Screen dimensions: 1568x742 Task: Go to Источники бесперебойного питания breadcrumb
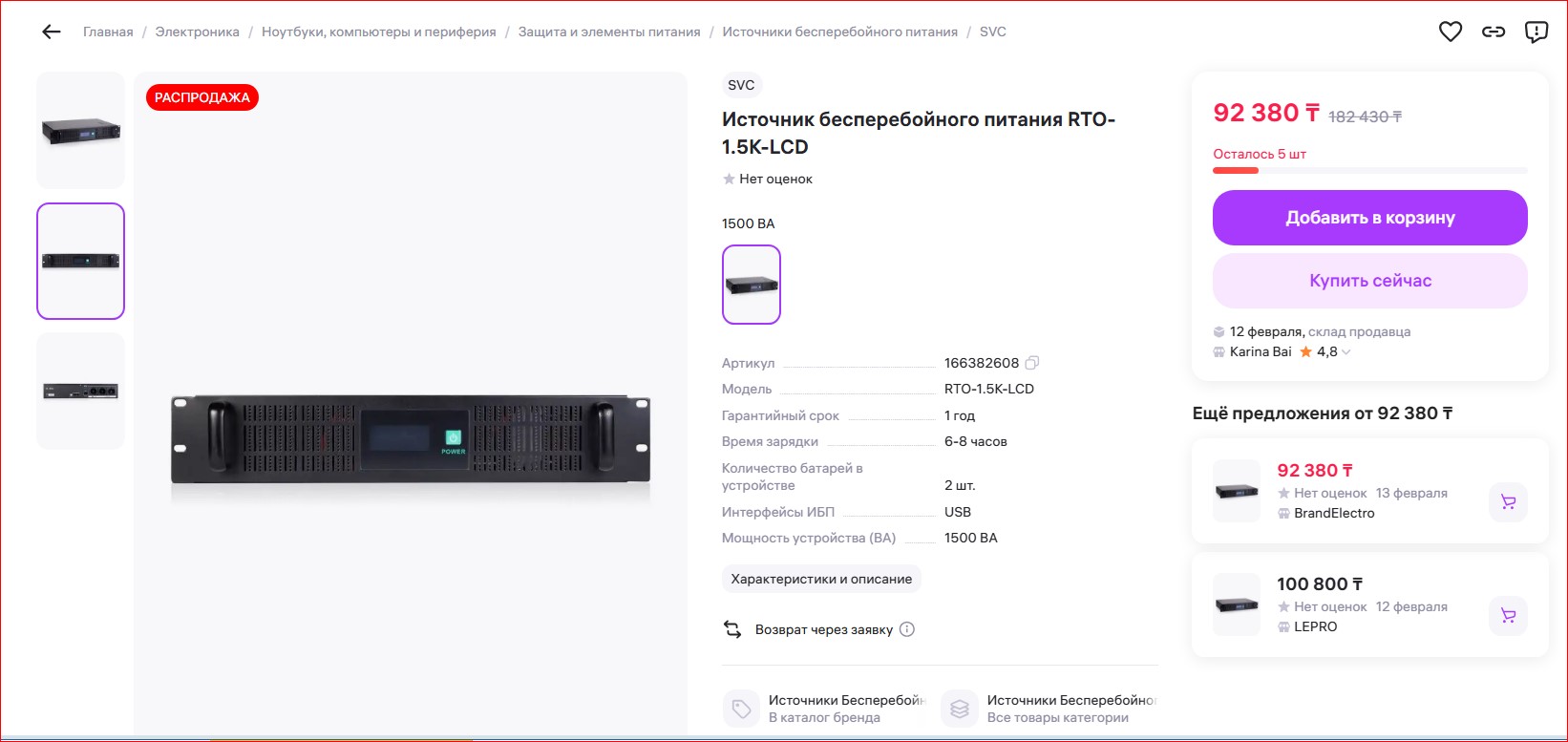pos(839,32)
